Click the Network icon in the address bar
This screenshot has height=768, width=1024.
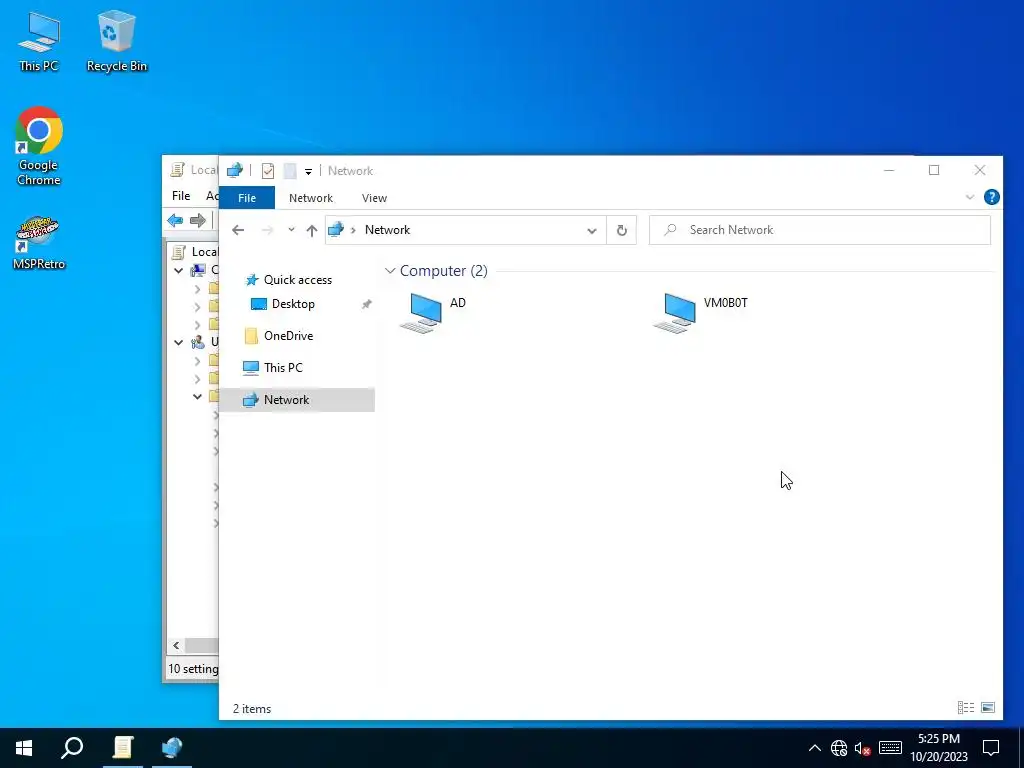[336, 230]
